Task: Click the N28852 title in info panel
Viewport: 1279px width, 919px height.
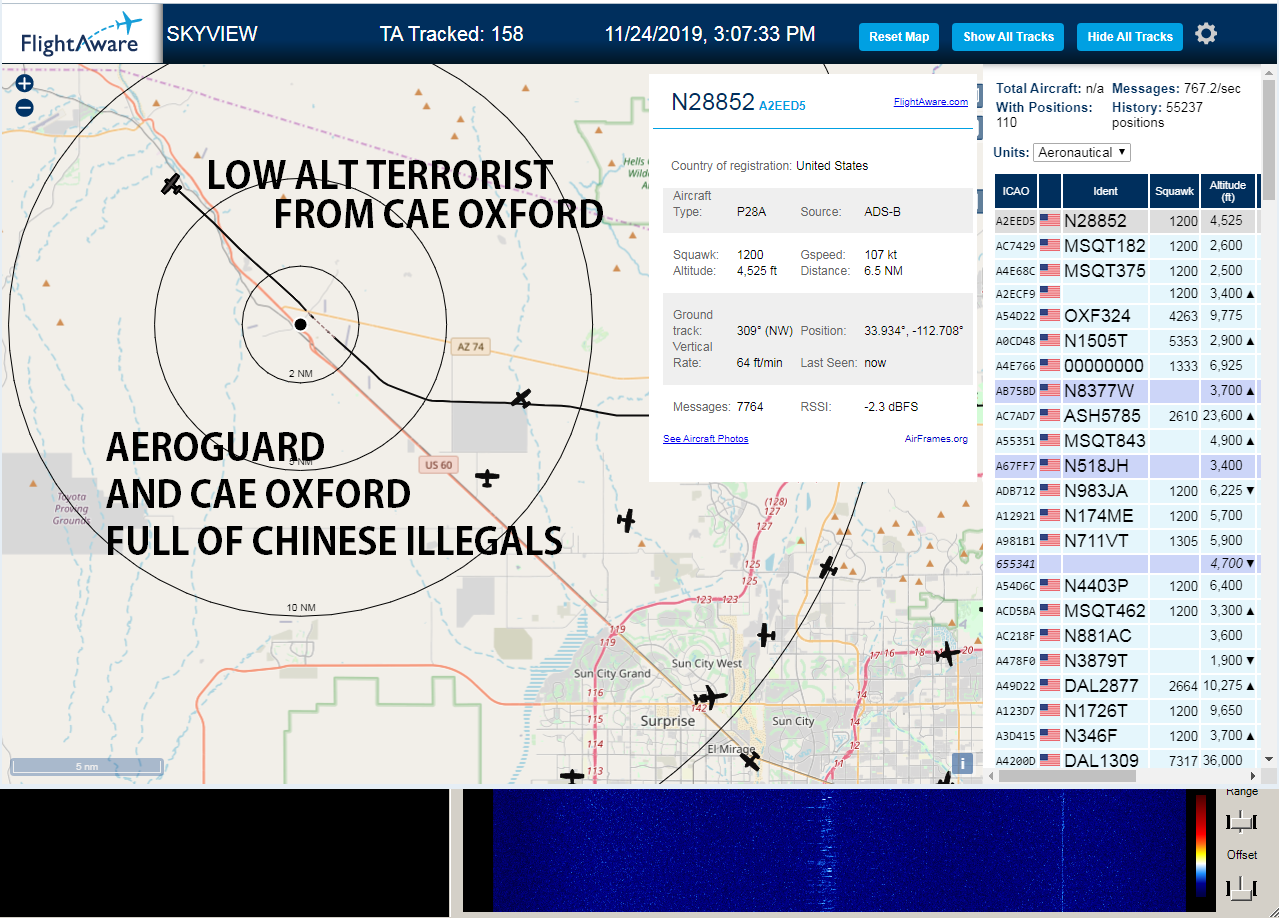Action: click(712, 102)
